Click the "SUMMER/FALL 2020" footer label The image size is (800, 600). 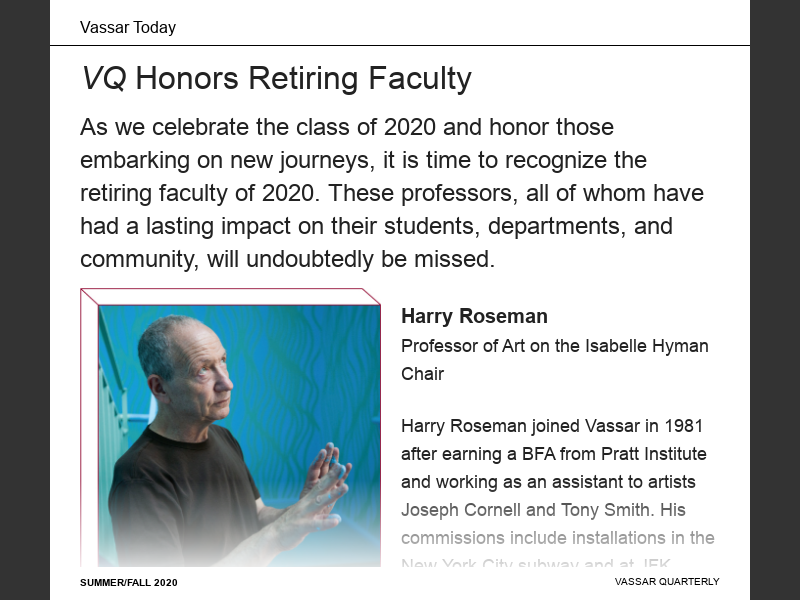[x=129, y=582]
